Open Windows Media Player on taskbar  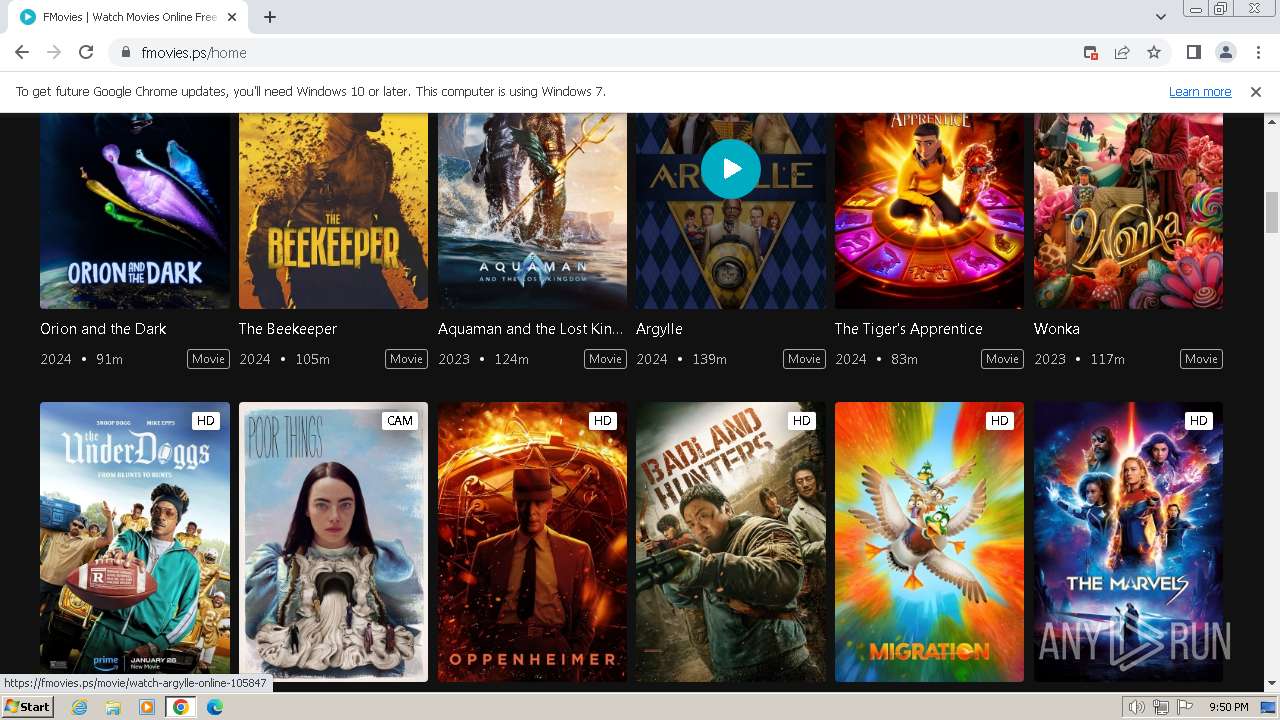coord(147,707)
